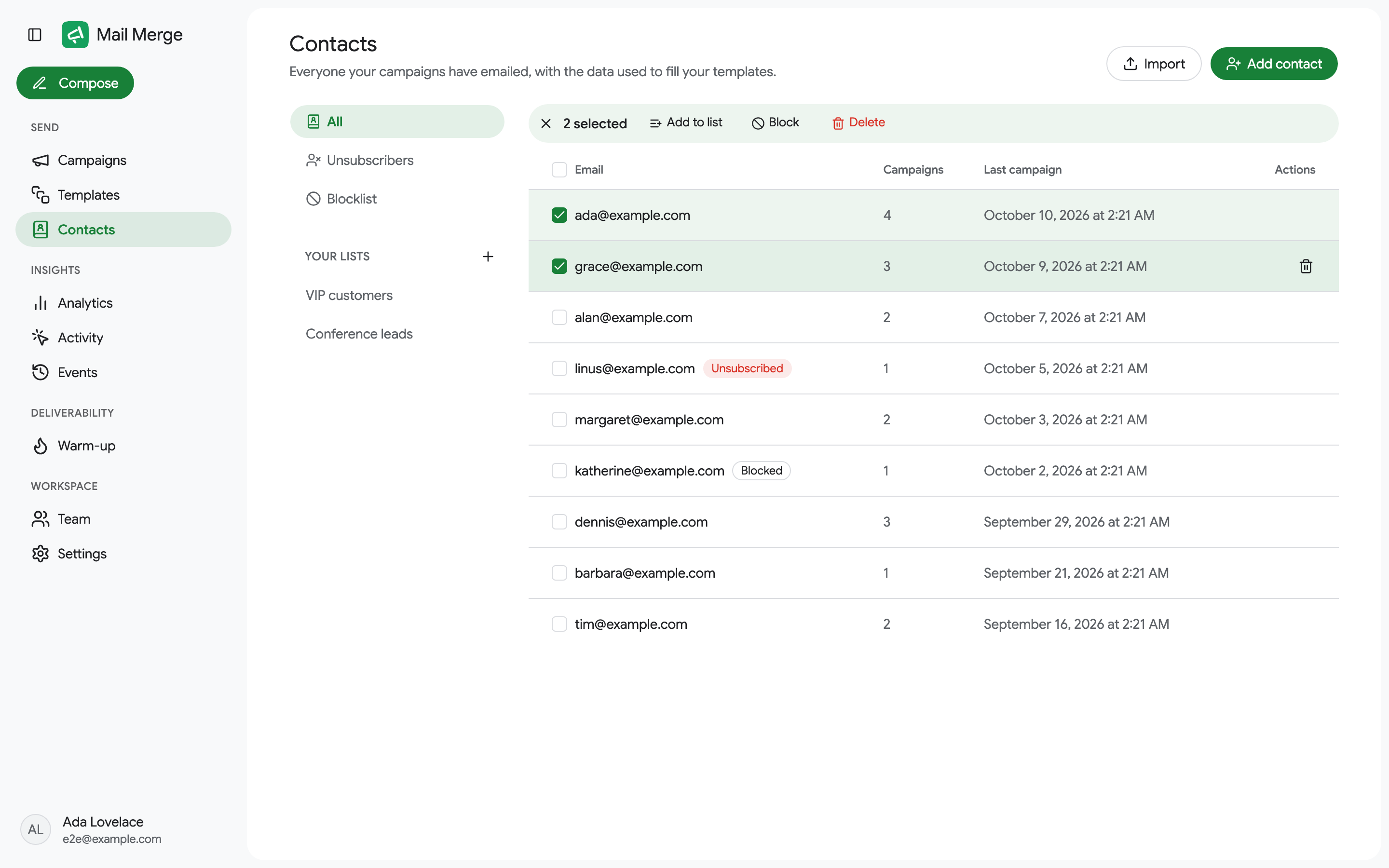Open the VIP customers list
The width and height of the screenshot is (1389, 868).
(x=397, y=295)
